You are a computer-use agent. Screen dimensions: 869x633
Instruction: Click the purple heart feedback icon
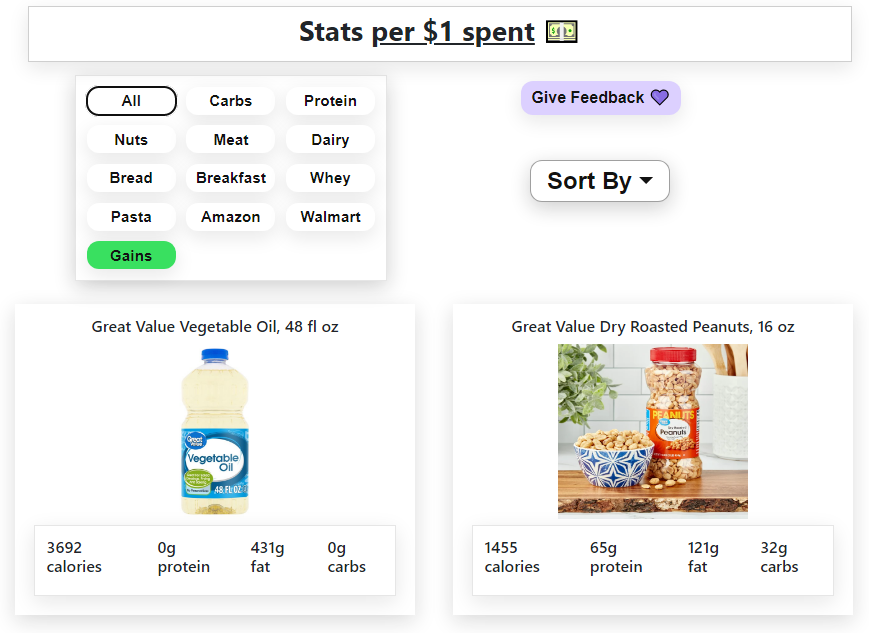[x=660, y=98]
